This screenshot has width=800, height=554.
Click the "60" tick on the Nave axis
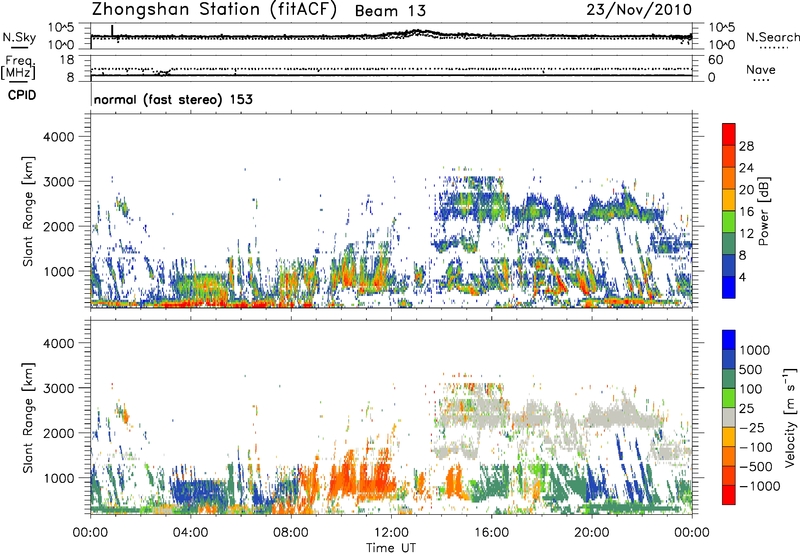click(715, 60)
